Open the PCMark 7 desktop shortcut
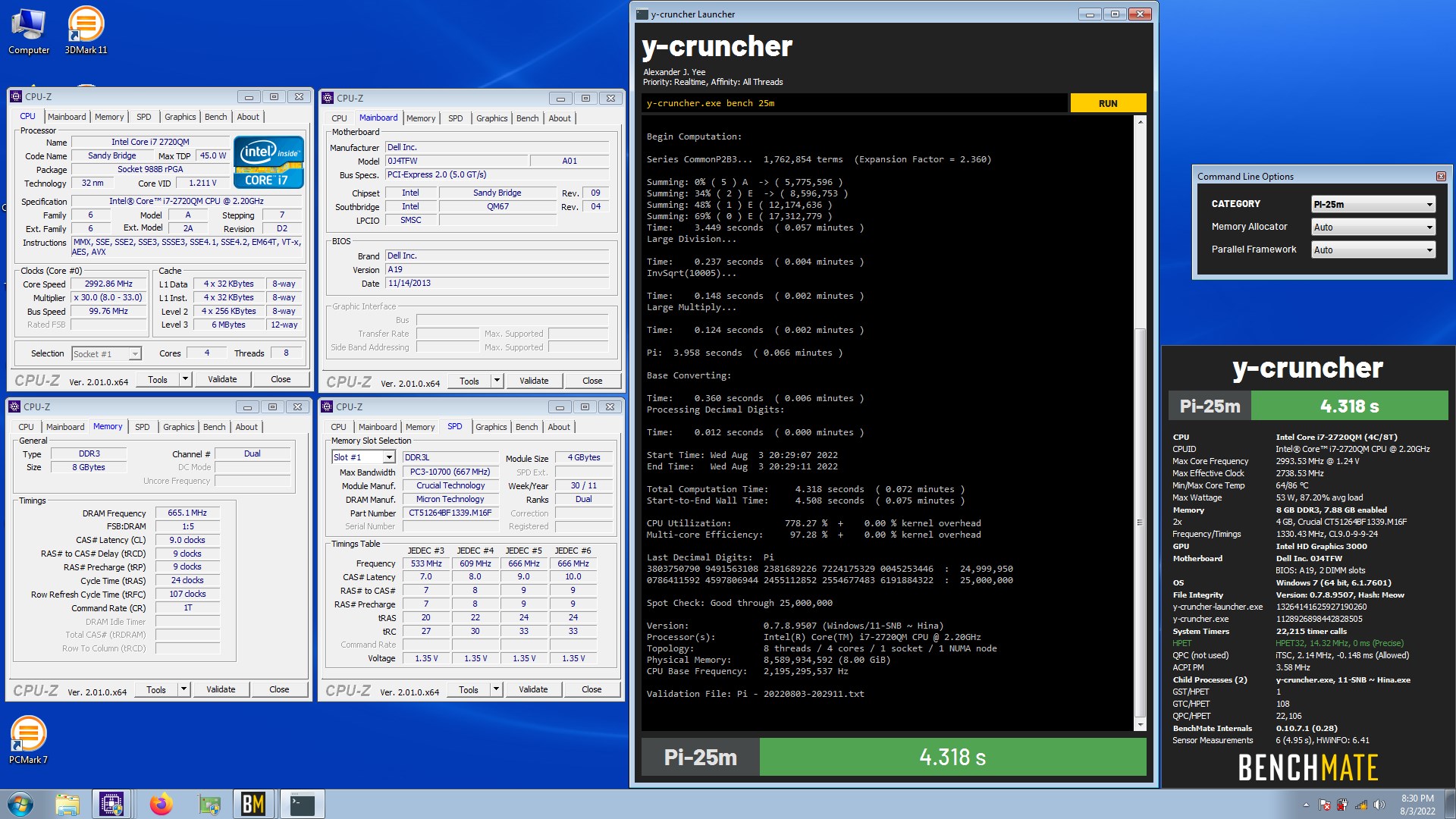 click(28, 740)
